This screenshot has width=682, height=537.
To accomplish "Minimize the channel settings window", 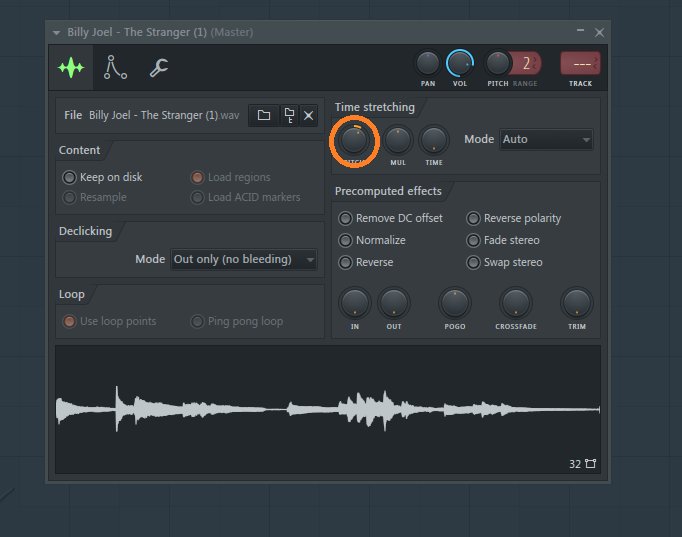I will tap(580, 30).
